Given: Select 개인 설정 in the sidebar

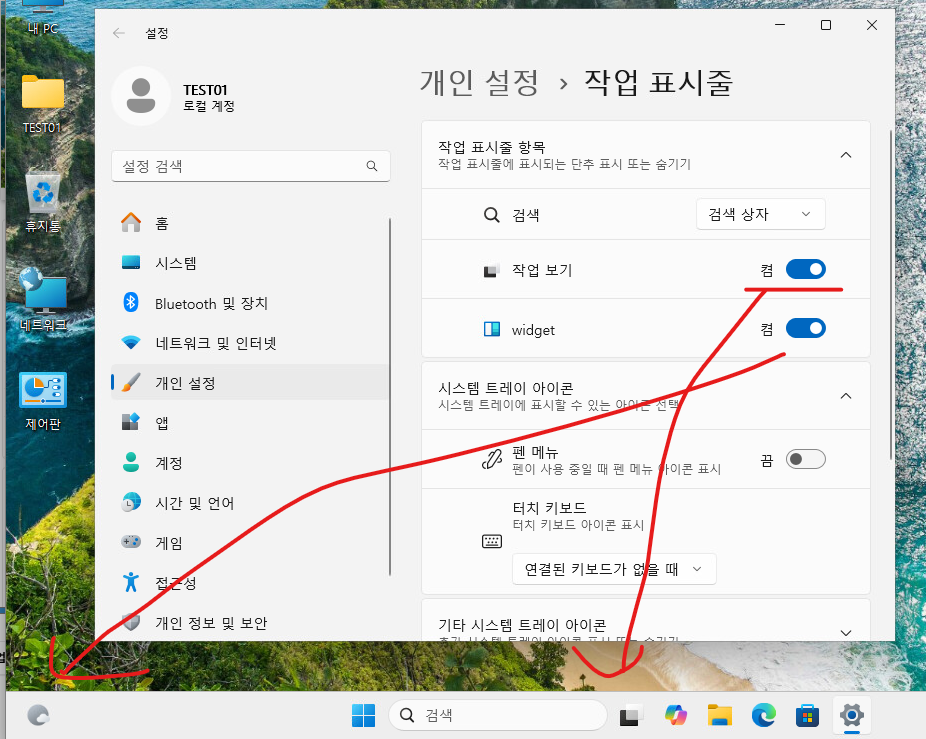Looking at the screenshot, I should pyautogui.click(x=250, y=383).
